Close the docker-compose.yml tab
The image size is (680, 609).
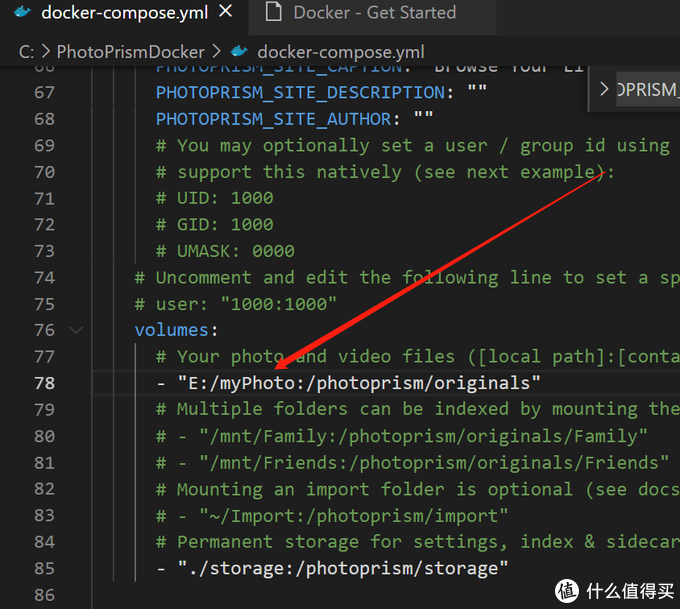click(226, 12)
